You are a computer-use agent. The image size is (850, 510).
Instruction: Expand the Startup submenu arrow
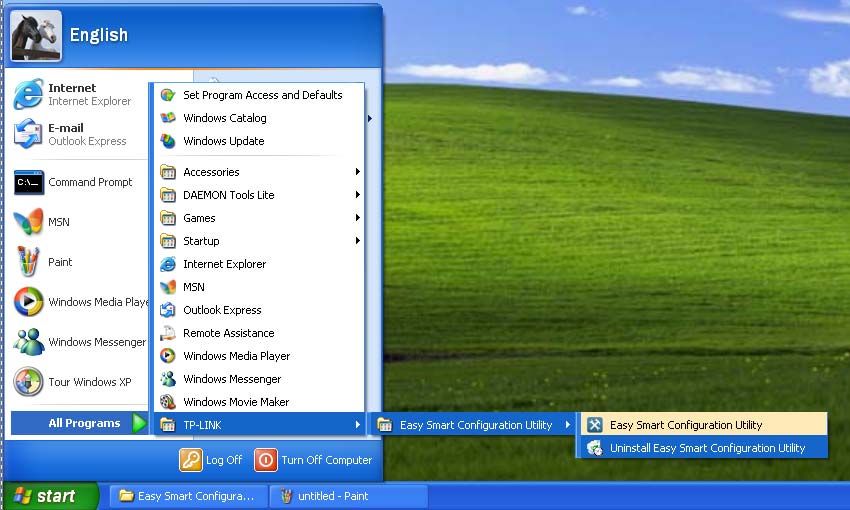click(x=358, y=241)
